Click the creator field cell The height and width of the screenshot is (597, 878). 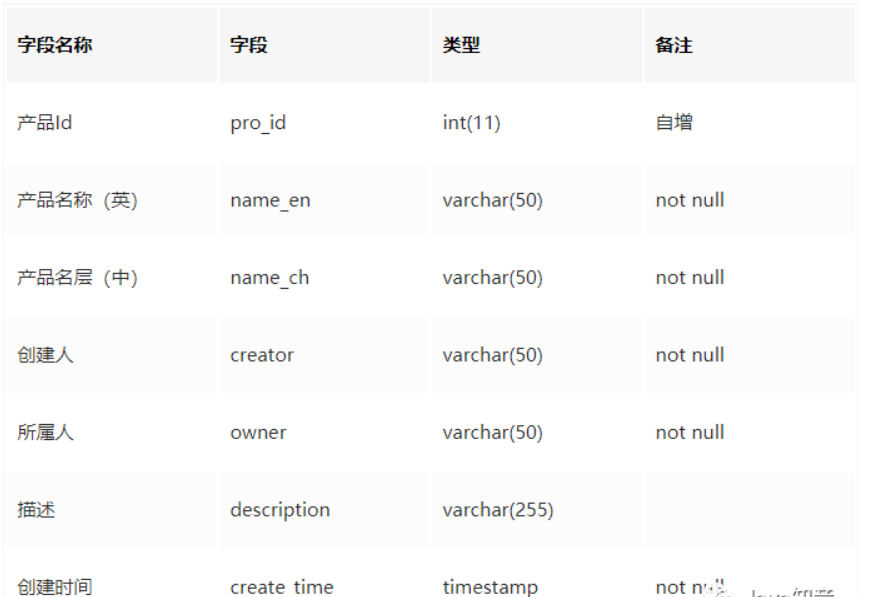click(x=324, y=355)
